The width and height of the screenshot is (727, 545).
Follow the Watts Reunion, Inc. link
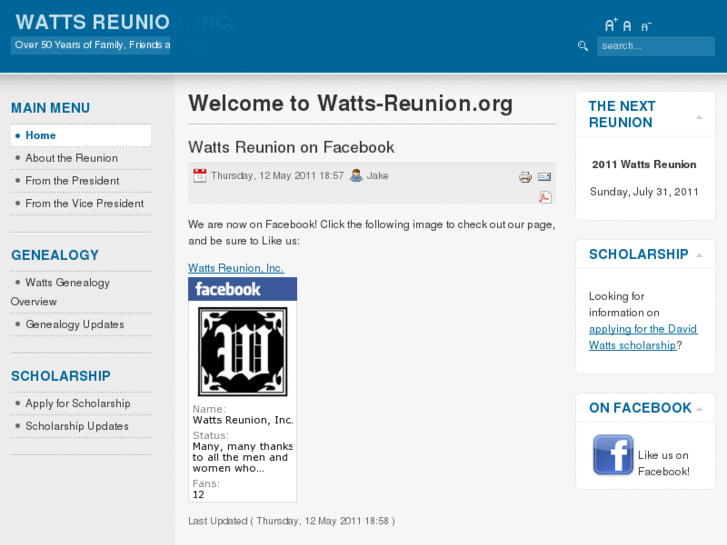click(x=236, y=268)
